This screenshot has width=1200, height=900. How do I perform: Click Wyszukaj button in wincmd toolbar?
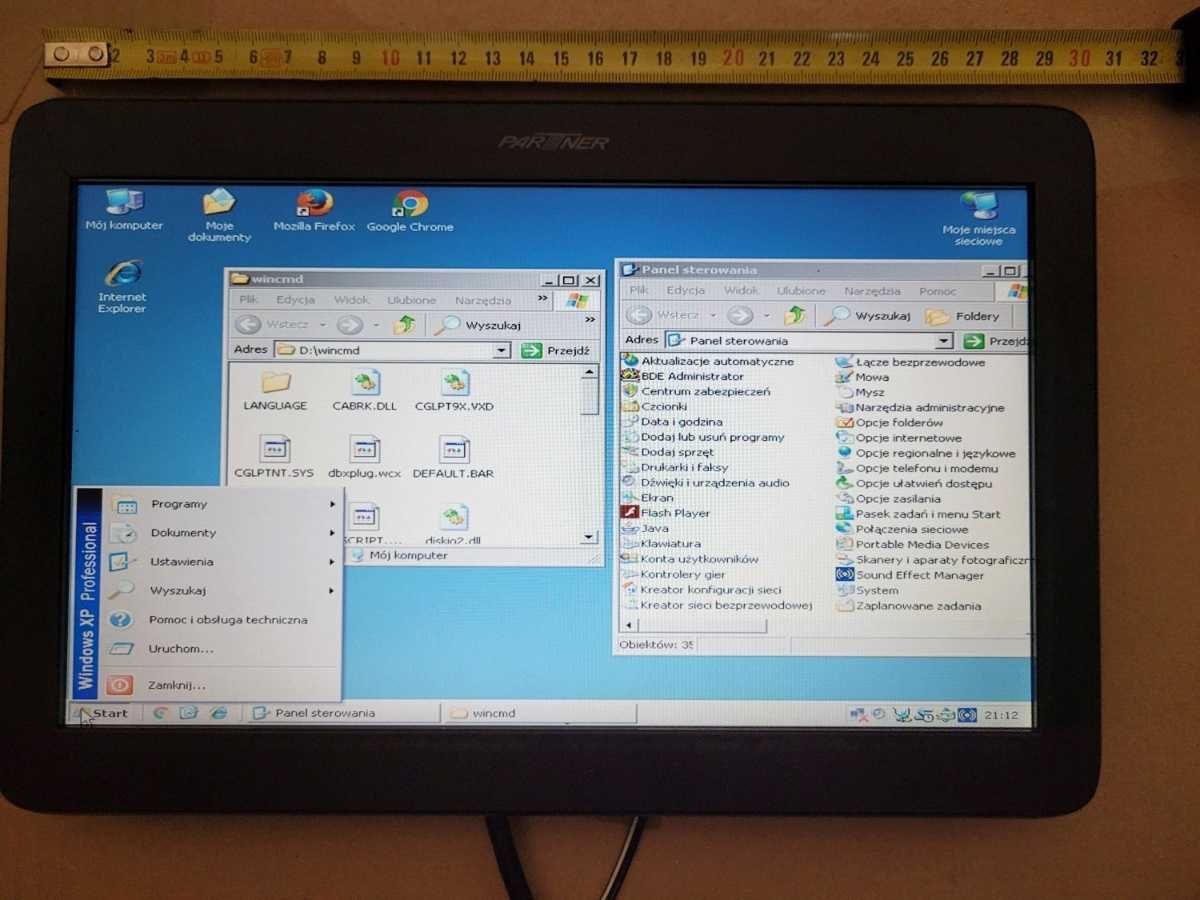(479, 325)
